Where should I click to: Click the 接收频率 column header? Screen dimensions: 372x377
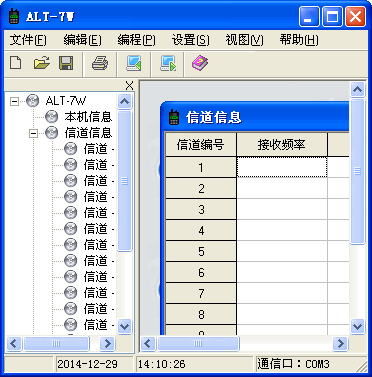point(282,144)
